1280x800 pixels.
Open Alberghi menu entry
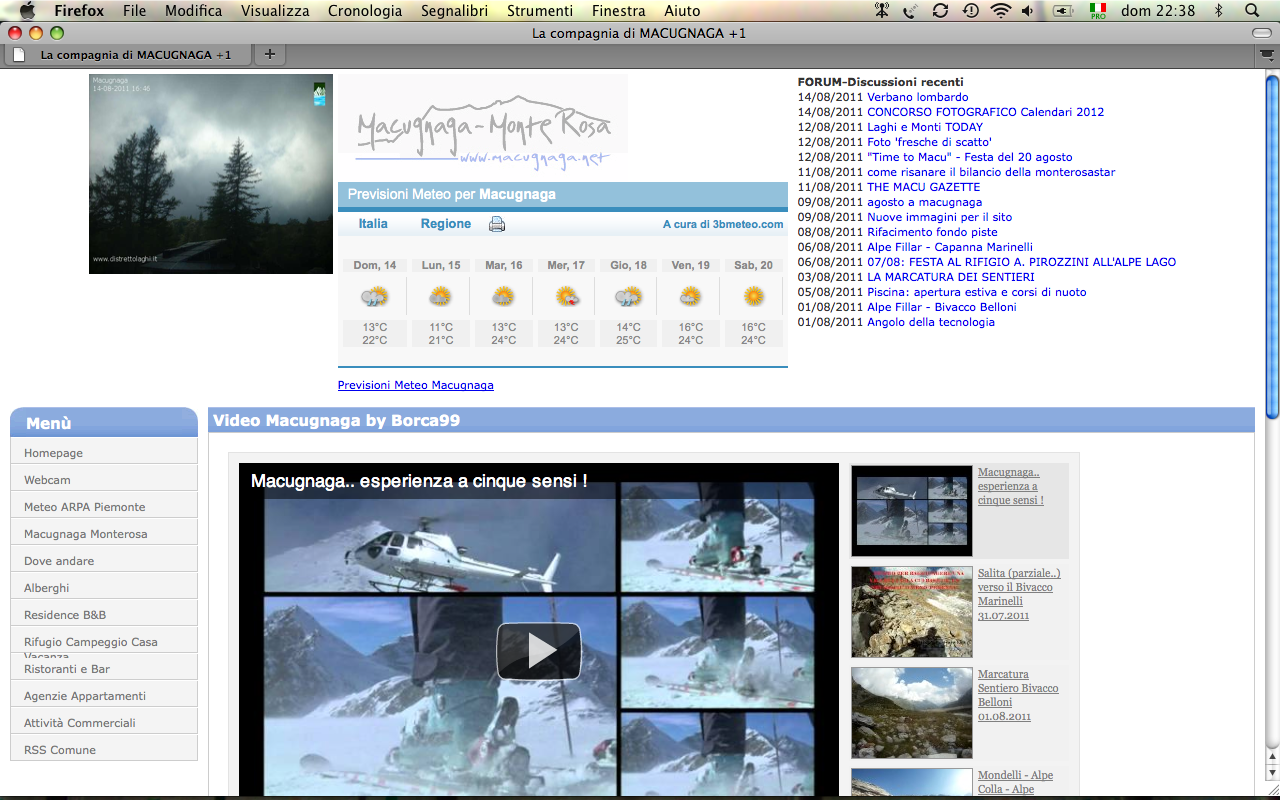[x=104, y=588]
